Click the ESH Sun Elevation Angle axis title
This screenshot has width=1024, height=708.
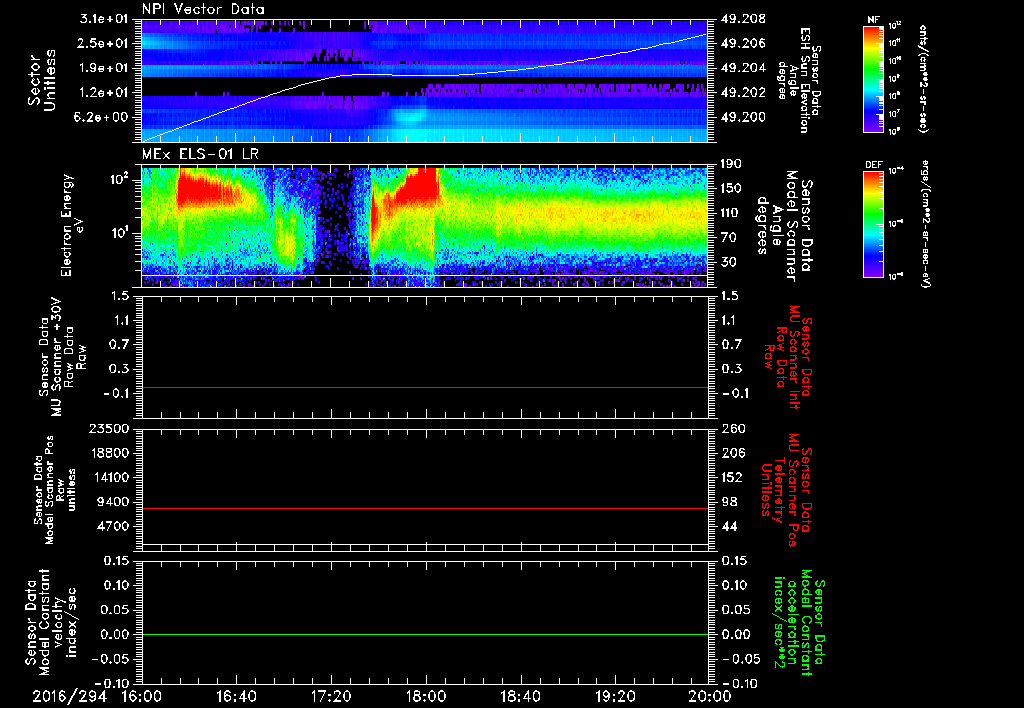click(798, 80)
